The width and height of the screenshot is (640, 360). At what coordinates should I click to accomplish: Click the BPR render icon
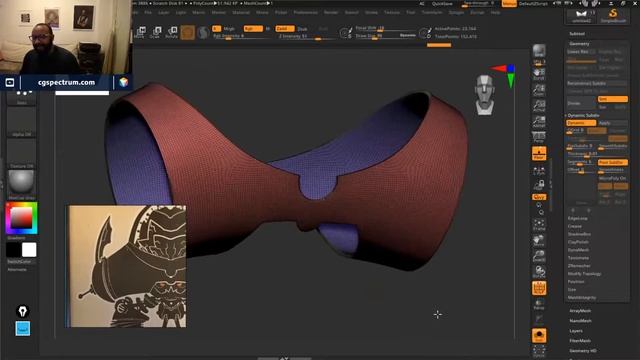[x=539, y=51]
